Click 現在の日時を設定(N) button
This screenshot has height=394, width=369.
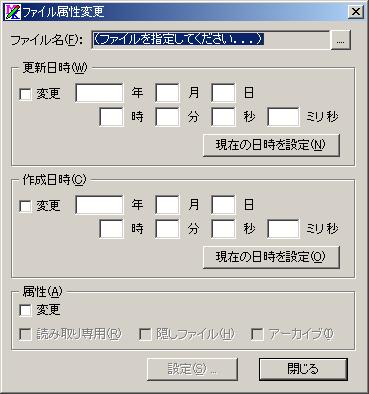point(271,145)
